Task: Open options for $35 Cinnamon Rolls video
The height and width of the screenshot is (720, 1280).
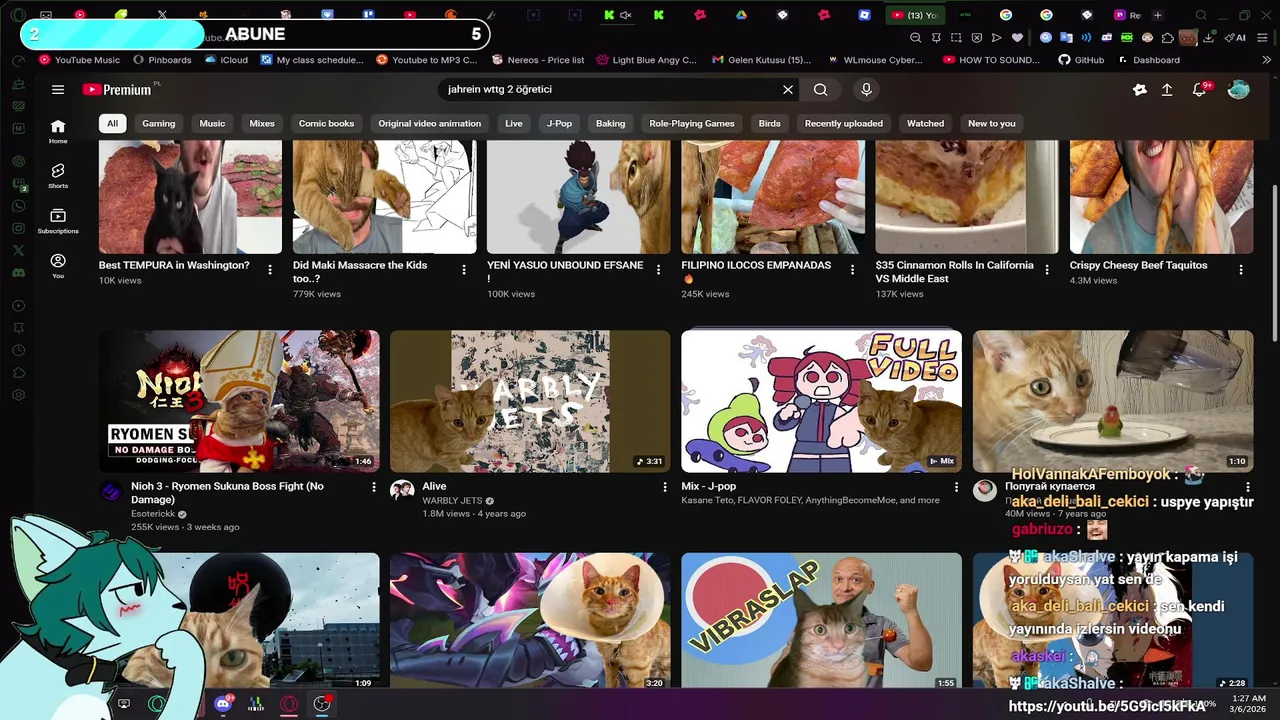Action: point(1047,270)
